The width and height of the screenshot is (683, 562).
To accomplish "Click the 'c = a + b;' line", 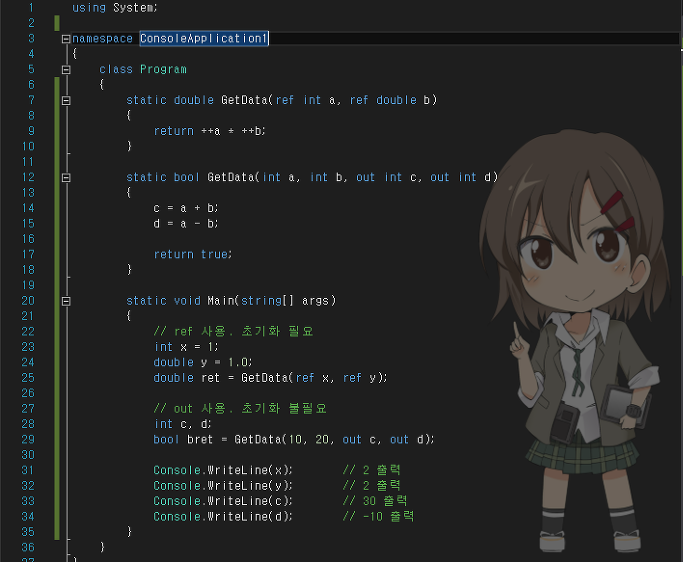I will (186, 208).
